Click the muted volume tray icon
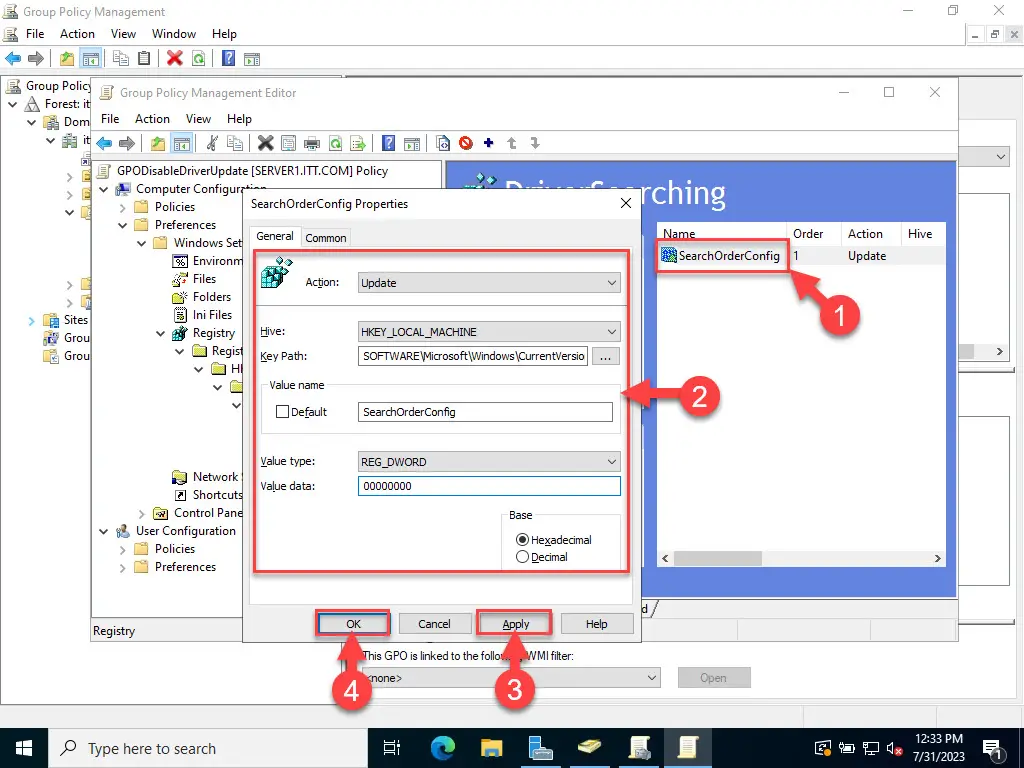 tap(895, 749)
